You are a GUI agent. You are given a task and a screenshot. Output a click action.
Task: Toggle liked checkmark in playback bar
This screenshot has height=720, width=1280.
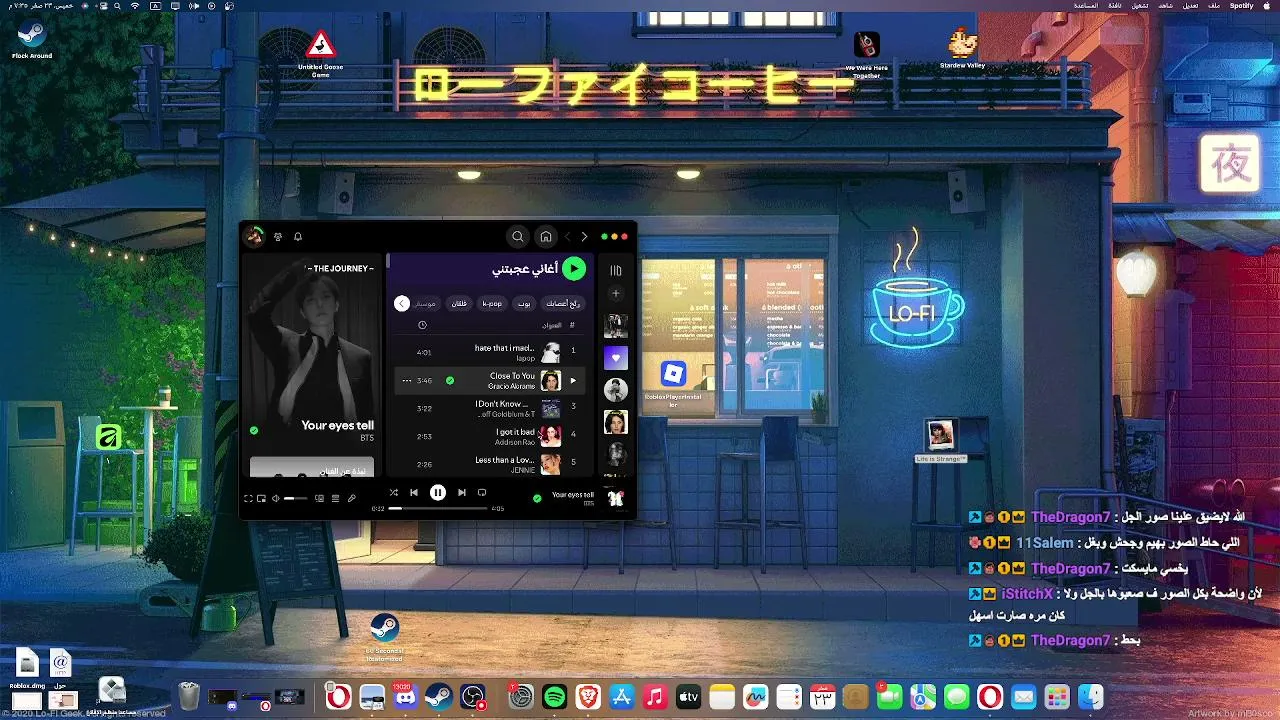[537, 497]
